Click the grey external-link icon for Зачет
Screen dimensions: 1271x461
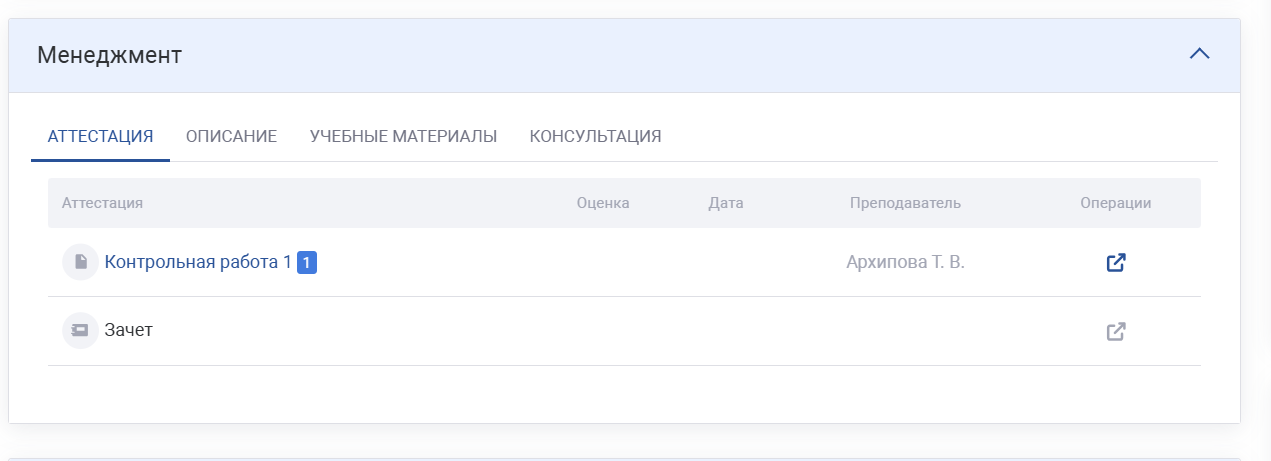[x=1116, y=331]
